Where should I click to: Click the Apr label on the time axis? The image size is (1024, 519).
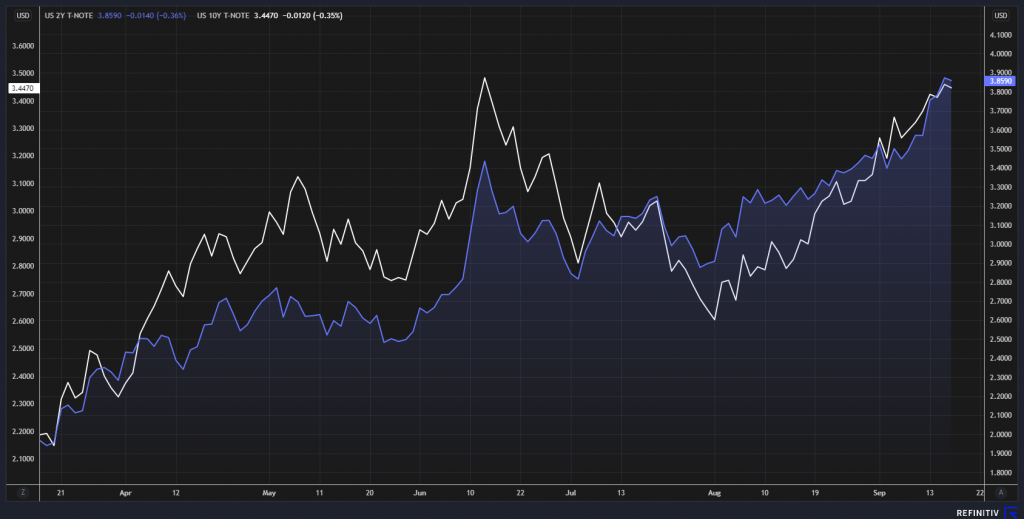[125, 493]
